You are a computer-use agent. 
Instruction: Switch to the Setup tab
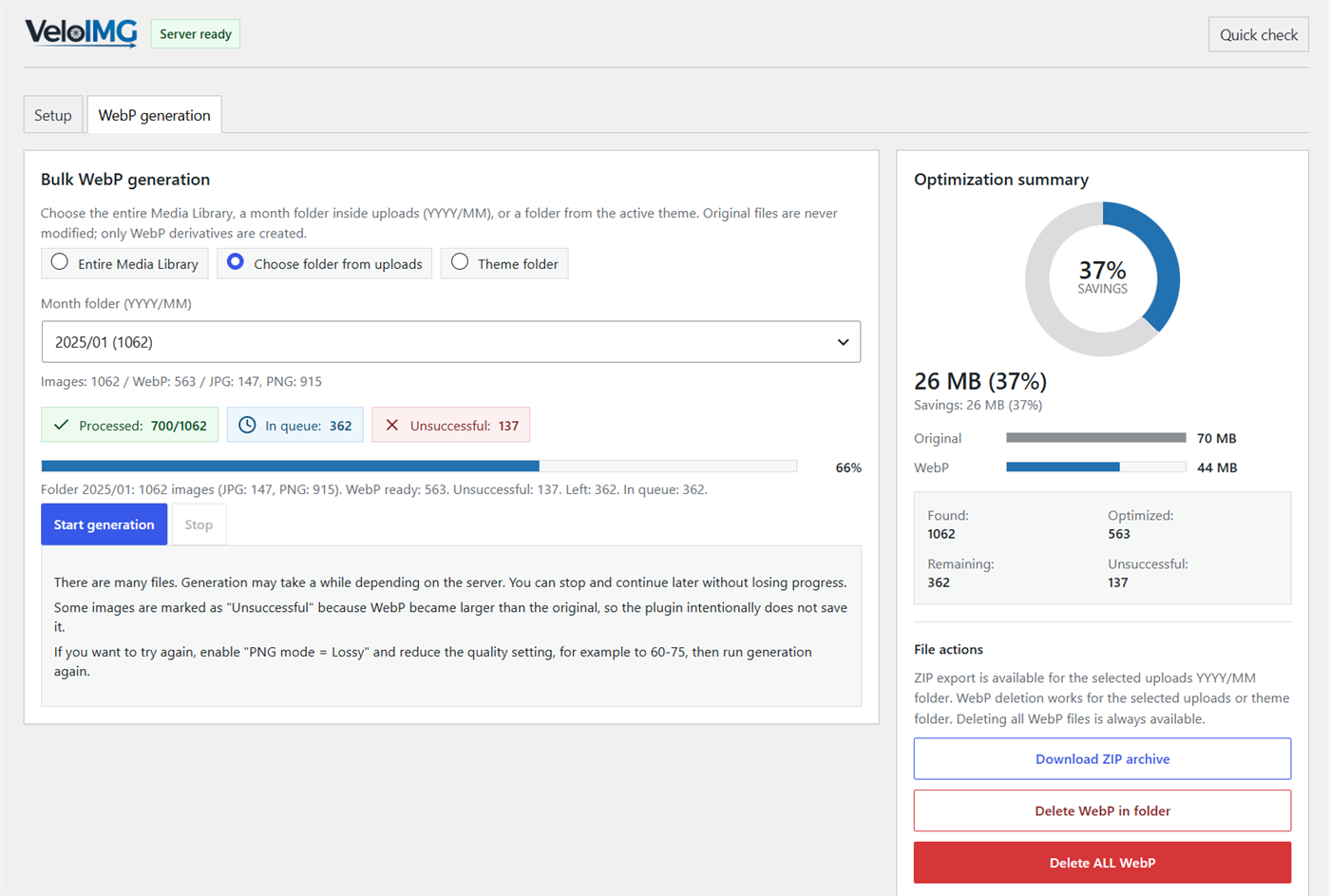click(x=53, y=115)
